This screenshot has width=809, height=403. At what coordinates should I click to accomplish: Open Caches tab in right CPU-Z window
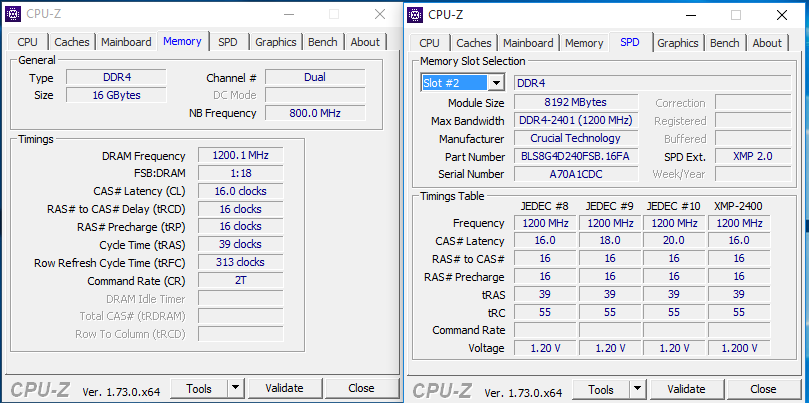(474, 43)
